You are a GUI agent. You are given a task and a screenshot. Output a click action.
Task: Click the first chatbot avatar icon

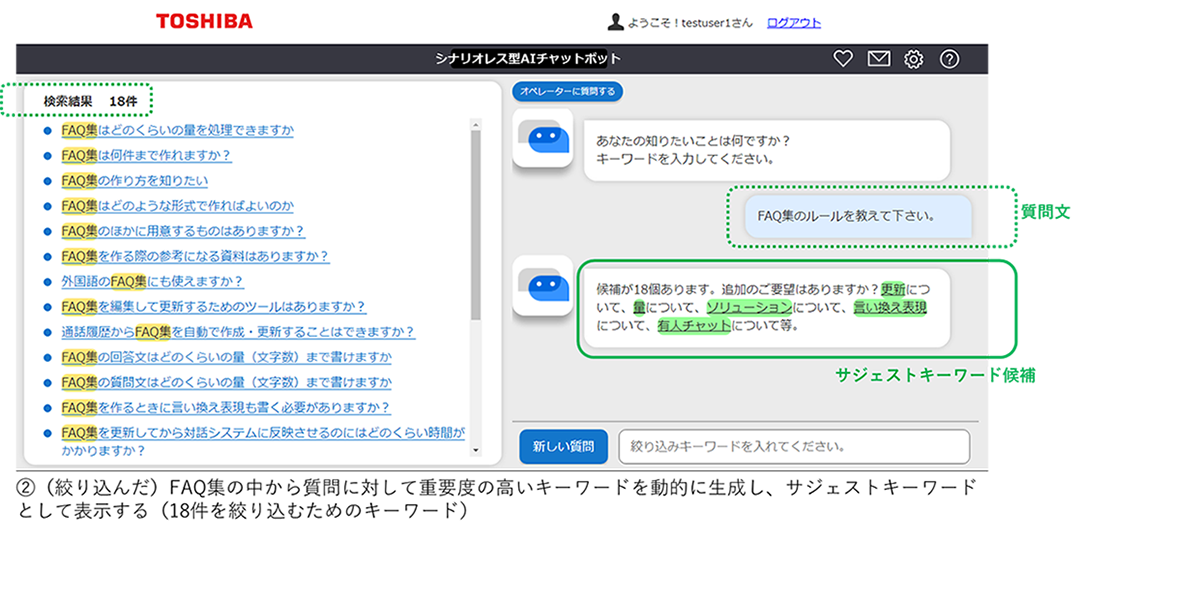tap(542, 138)
